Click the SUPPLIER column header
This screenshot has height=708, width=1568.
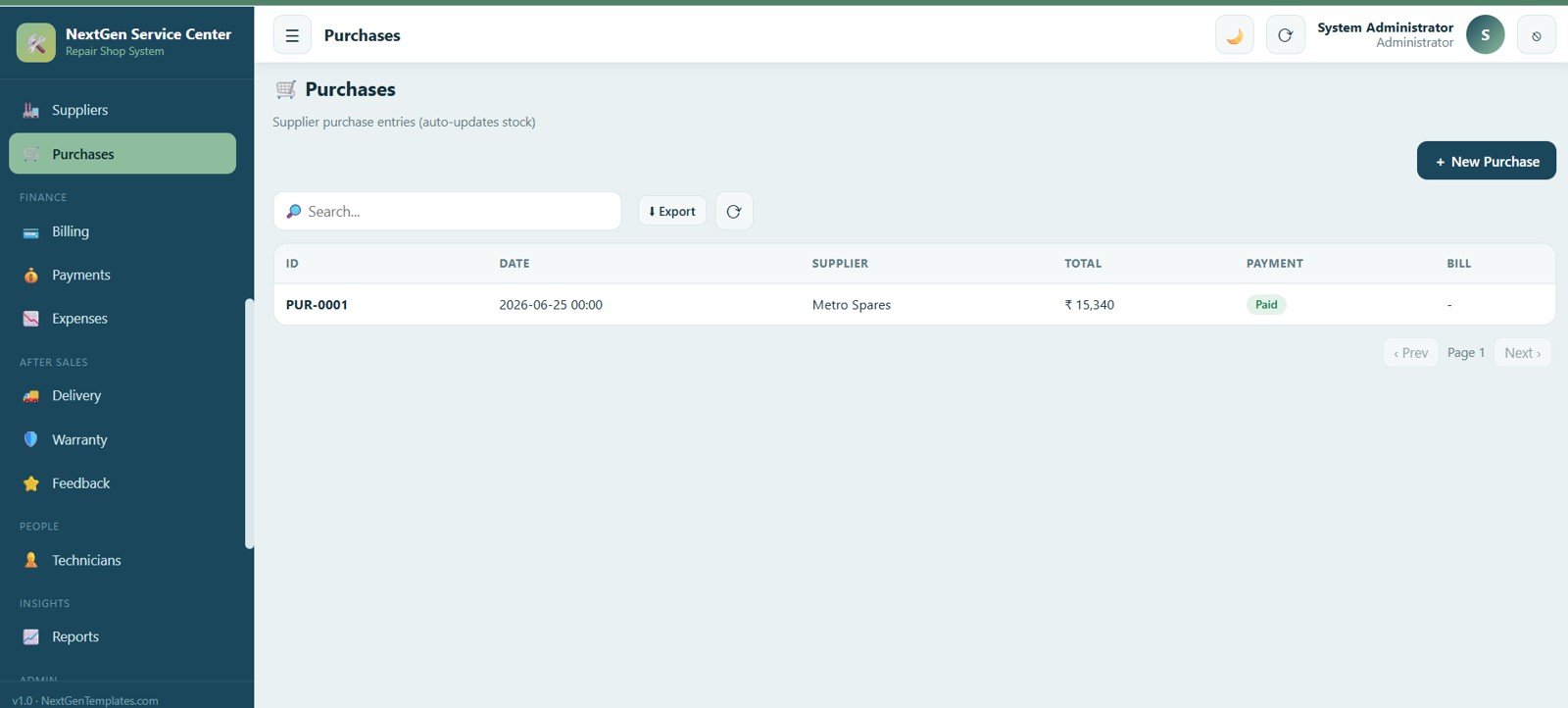pyautogui.click(x=840, y=264)
